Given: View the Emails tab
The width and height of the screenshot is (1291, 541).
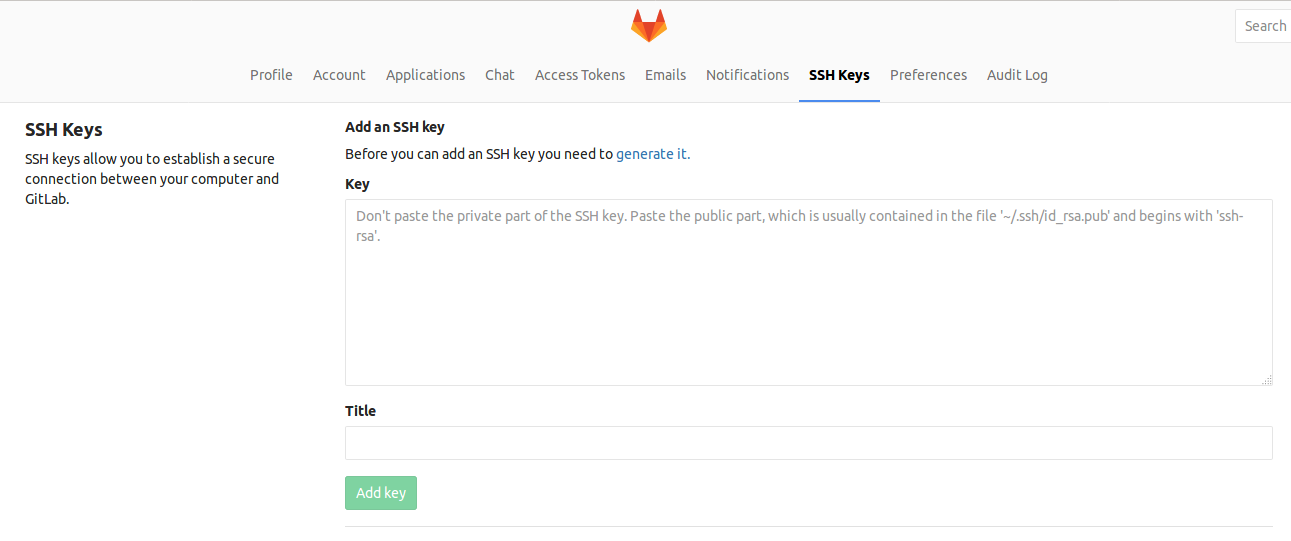Looking at the screenshot, I should 665,75.
